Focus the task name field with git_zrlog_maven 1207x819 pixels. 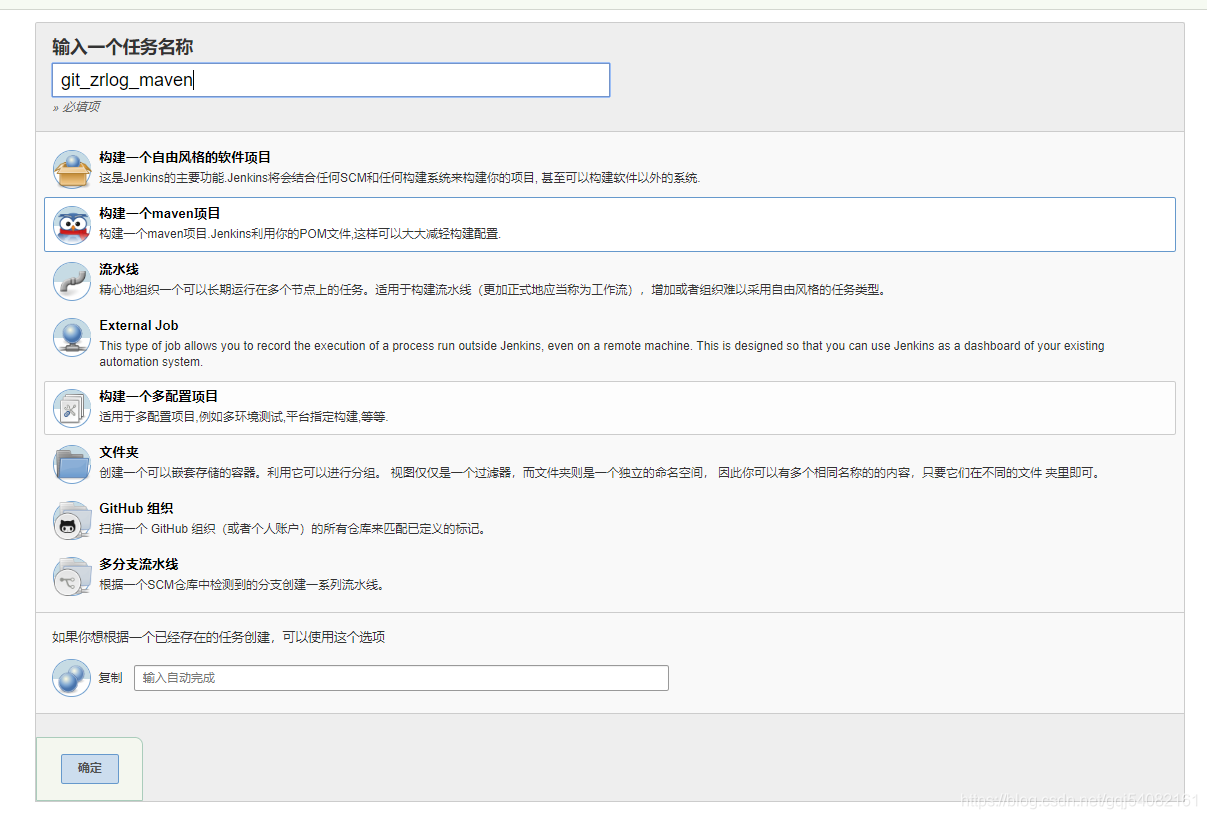[x=331, y=80]
